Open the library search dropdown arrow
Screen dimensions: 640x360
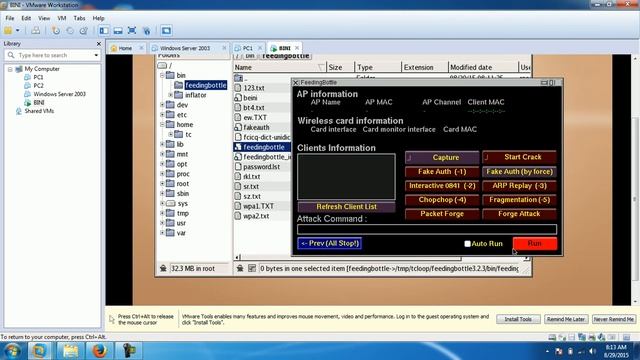(x=96, y=55)
